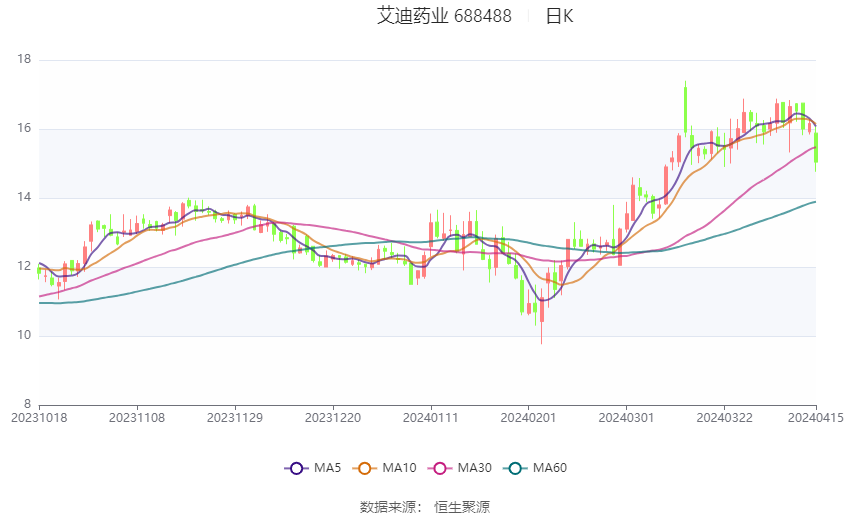Click the y-axis value 12
Image resolution: width=850 pixels, height=517 pixels.
[x=24, y=266]
